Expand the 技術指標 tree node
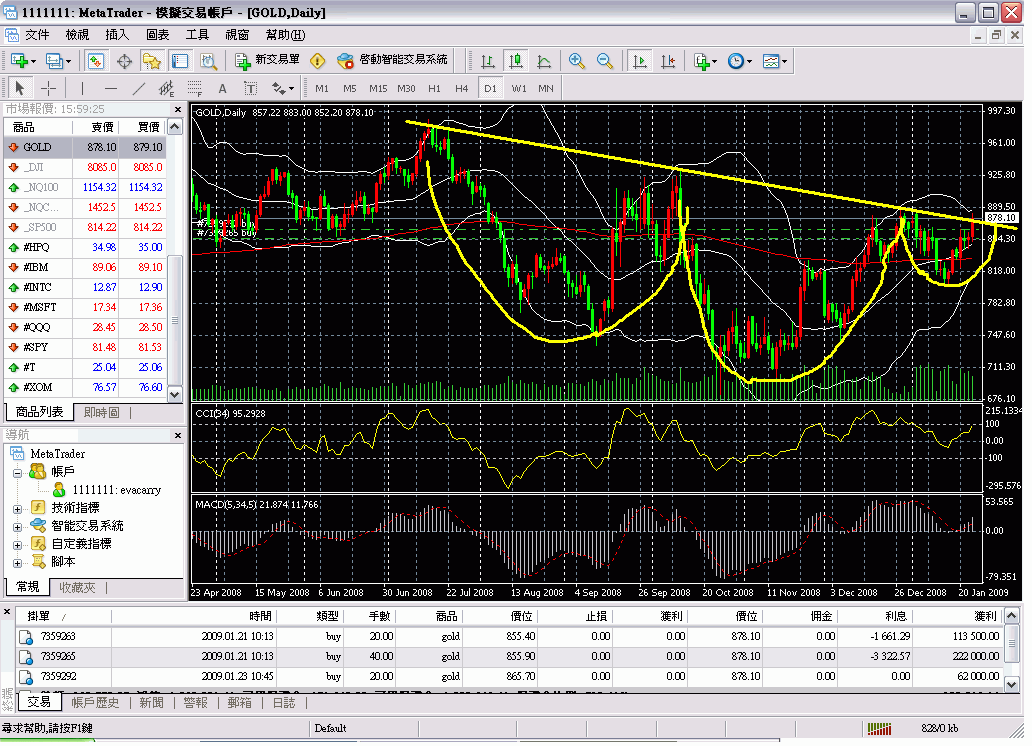Viewport: 1032px width, 746px height. (18, 509)
